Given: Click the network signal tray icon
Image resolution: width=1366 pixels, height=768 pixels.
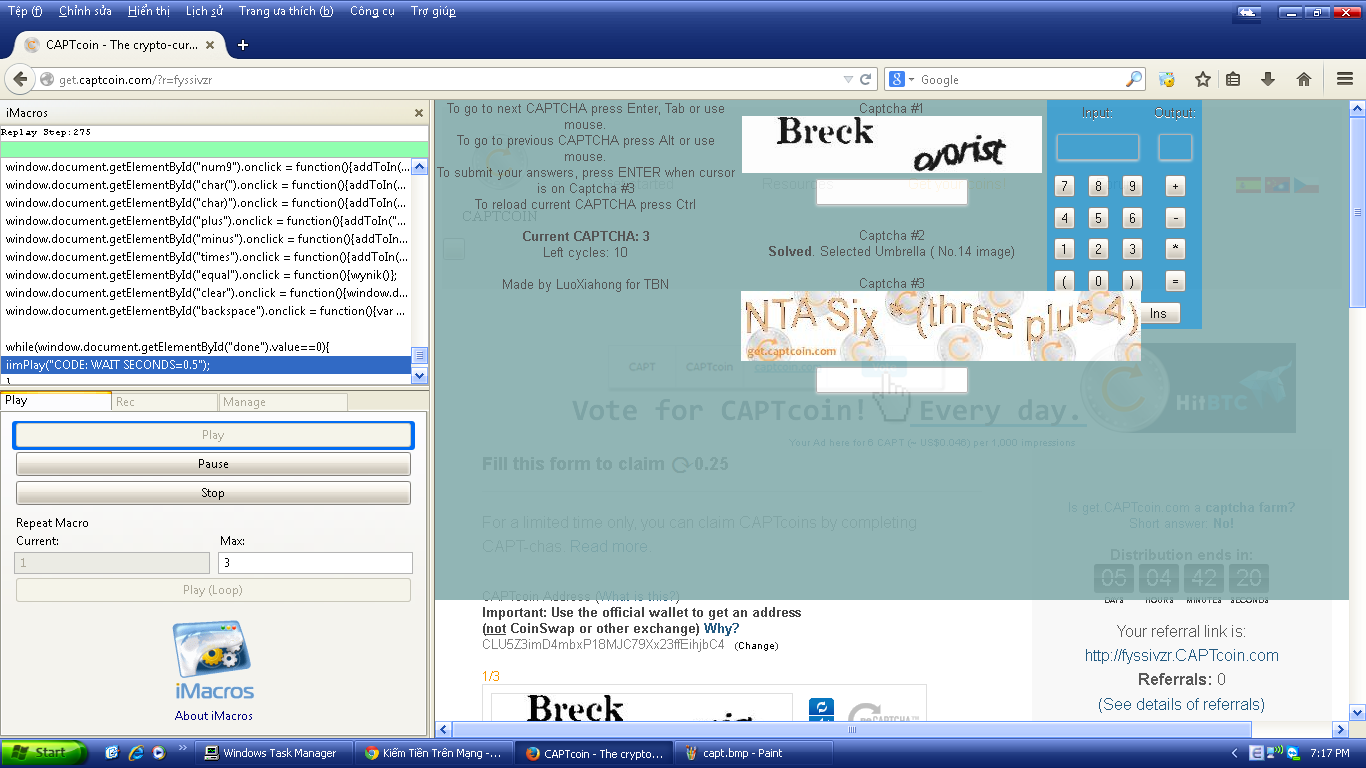Looking at the screenshot, I should click(1276, 753).
